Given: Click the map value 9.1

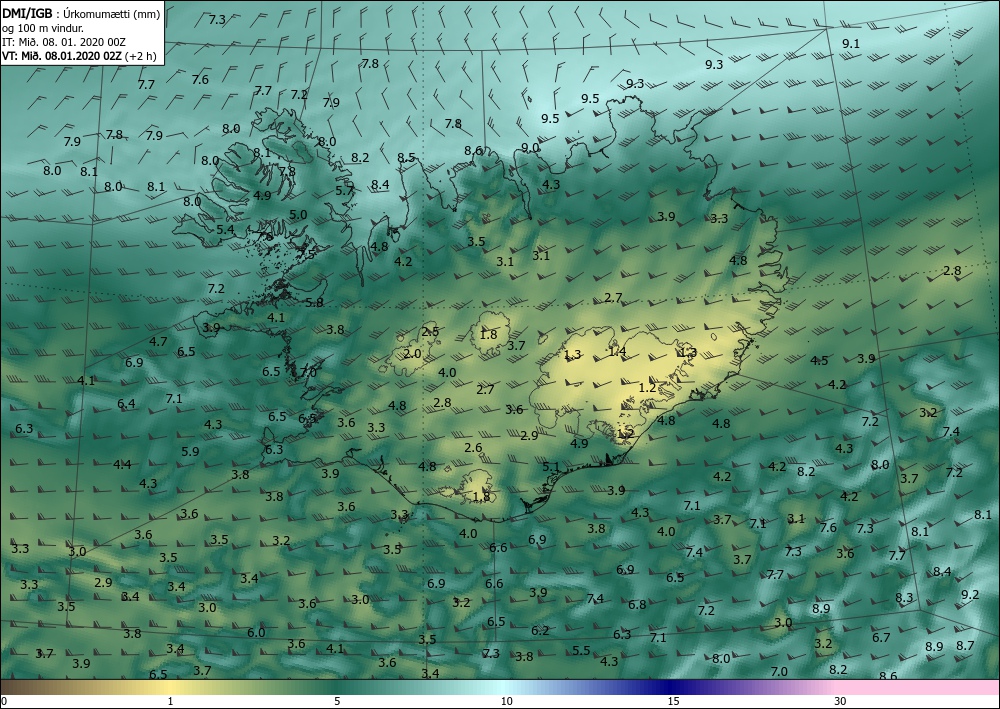Looking at the screenshot, I should tap(851, 44).
